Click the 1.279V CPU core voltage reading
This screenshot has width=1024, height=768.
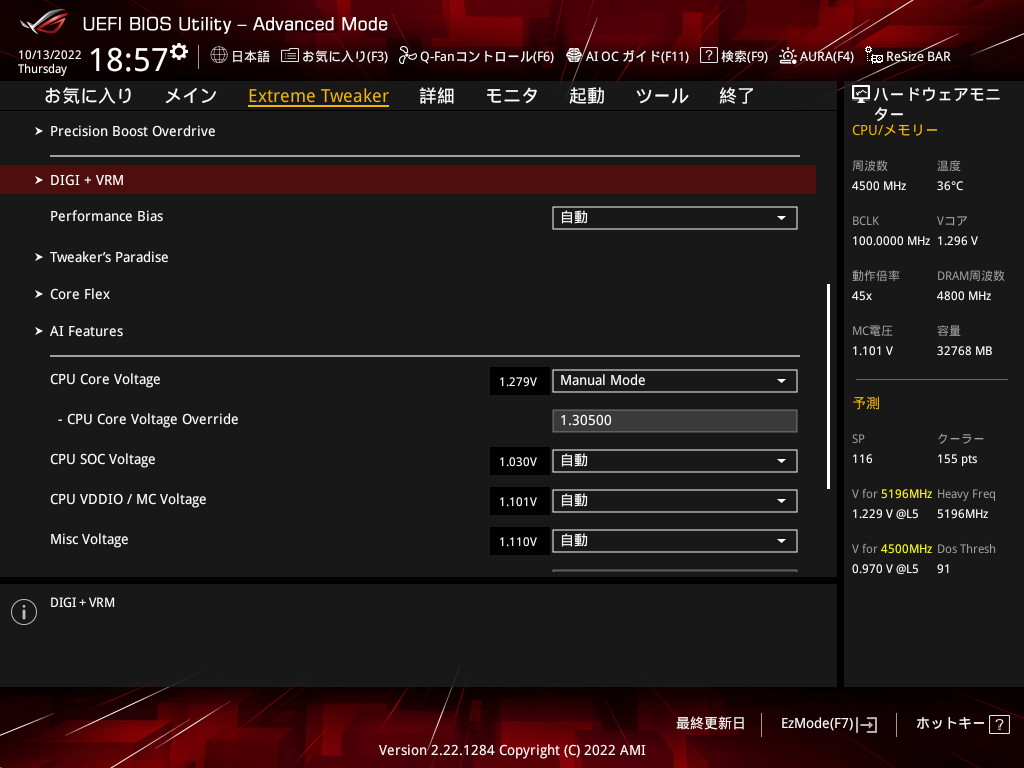coord(518,381)
